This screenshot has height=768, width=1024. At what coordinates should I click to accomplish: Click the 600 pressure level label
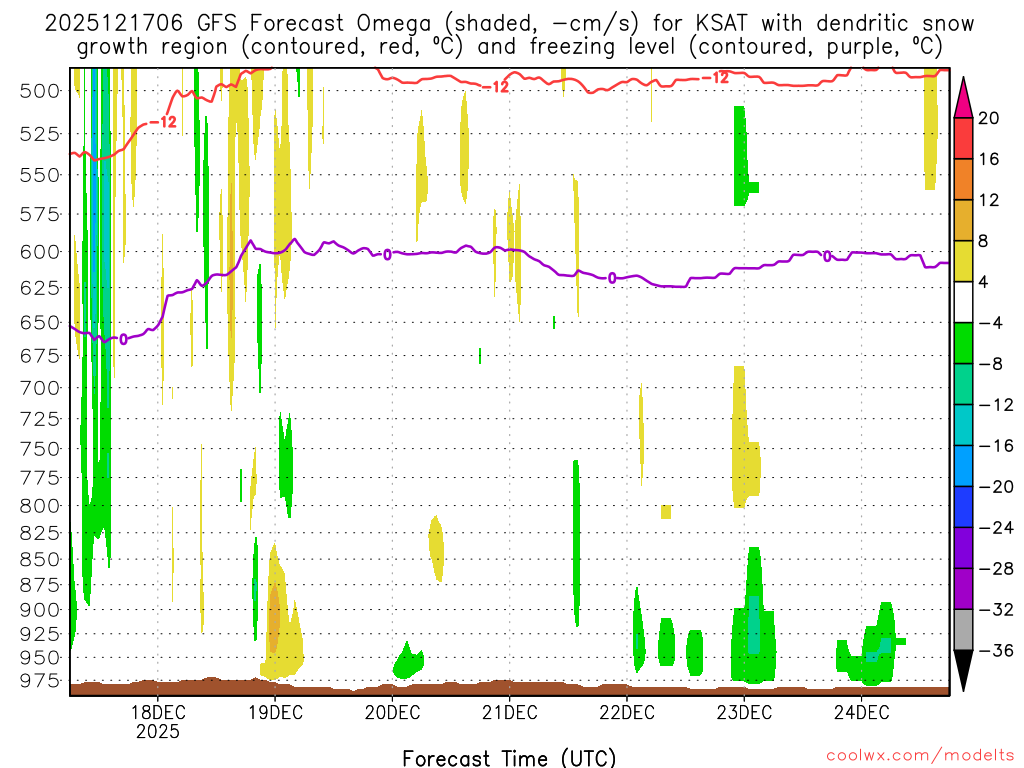[x=40, y=252]
